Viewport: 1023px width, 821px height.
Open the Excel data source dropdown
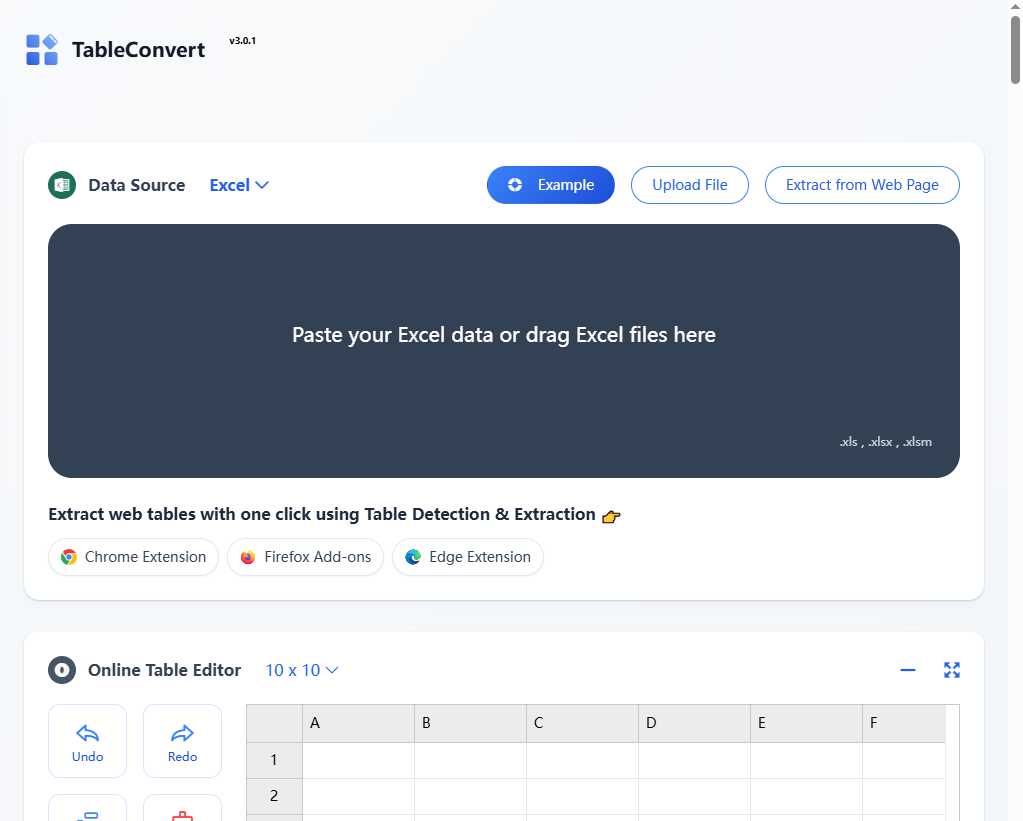(x=239, y=185)
